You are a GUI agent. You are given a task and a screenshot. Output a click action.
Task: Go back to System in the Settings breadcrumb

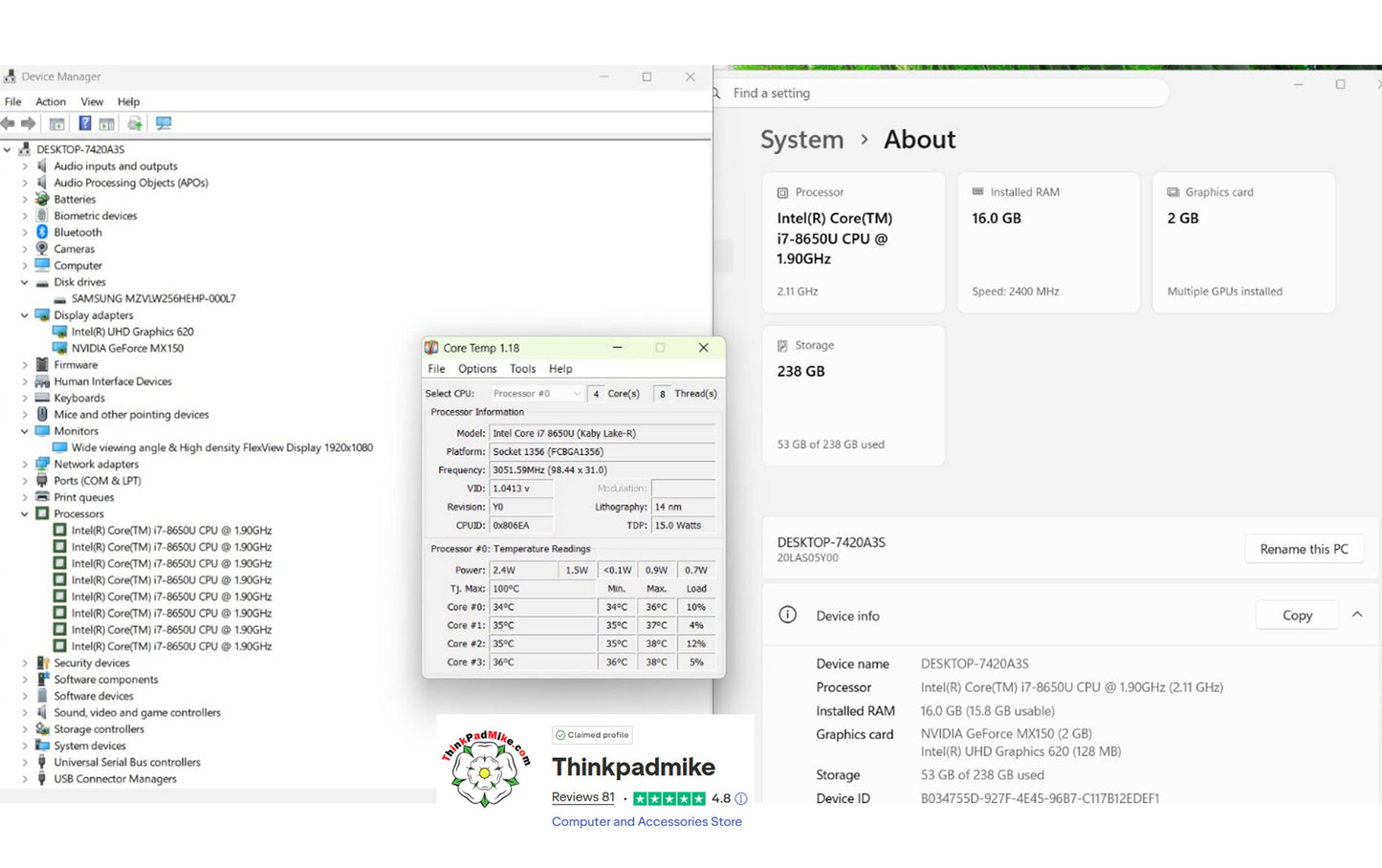[x=802, y=140]
